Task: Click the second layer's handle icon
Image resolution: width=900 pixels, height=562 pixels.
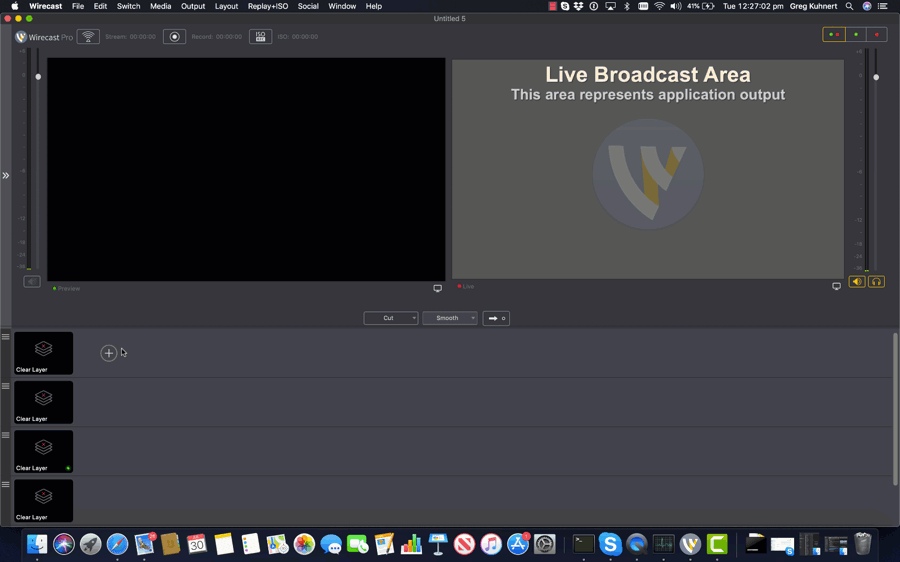Action: [x=6, y=386]
